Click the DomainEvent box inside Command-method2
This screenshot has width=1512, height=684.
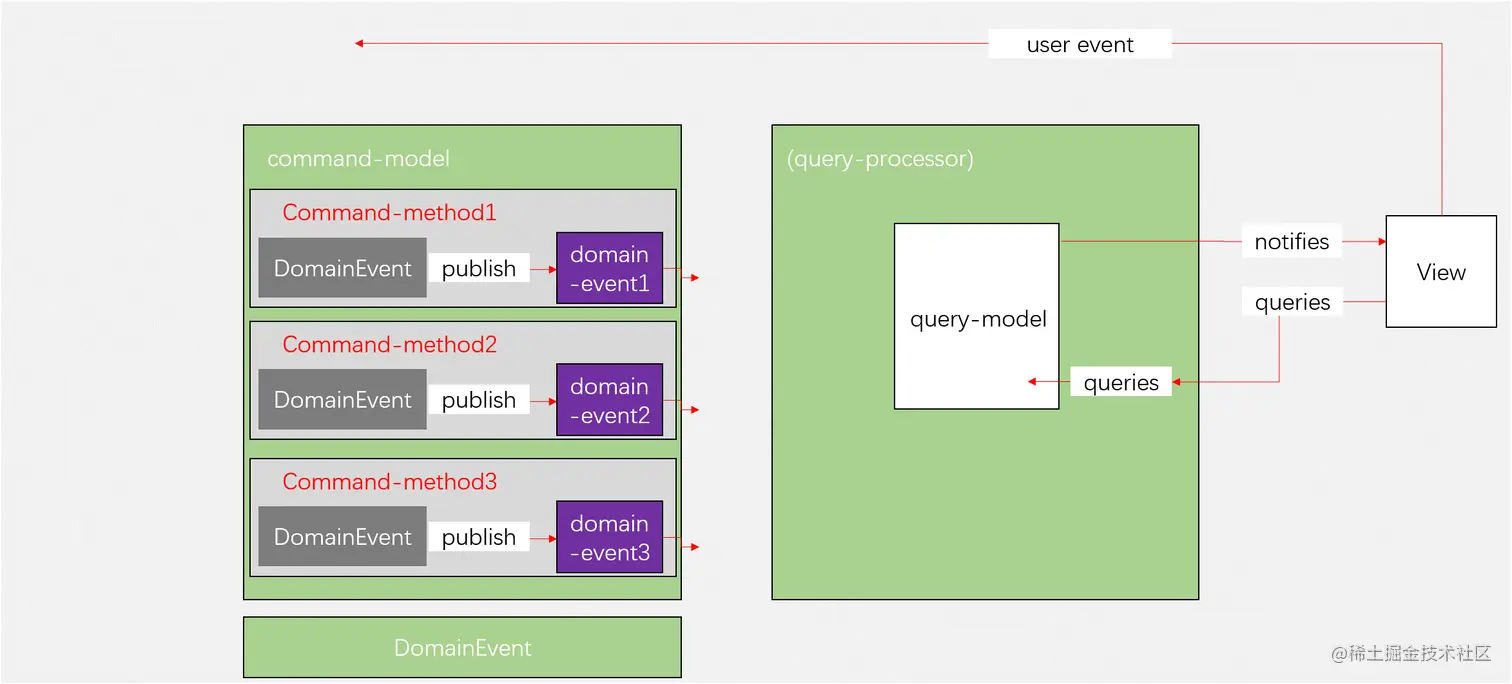click(342, 400)
